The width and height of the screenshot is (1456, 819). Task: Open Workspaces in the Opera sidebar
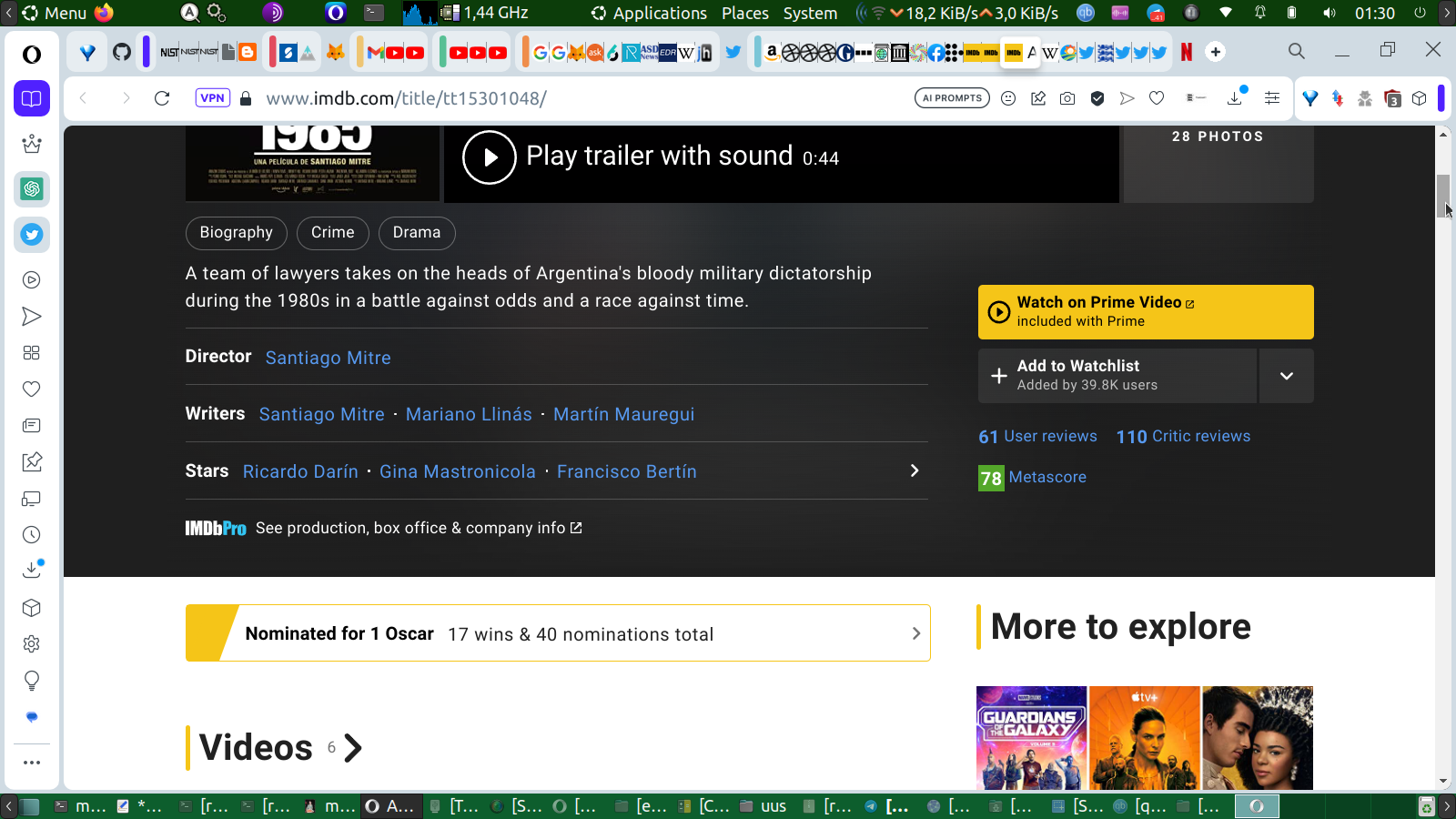(x=32, y=98)
